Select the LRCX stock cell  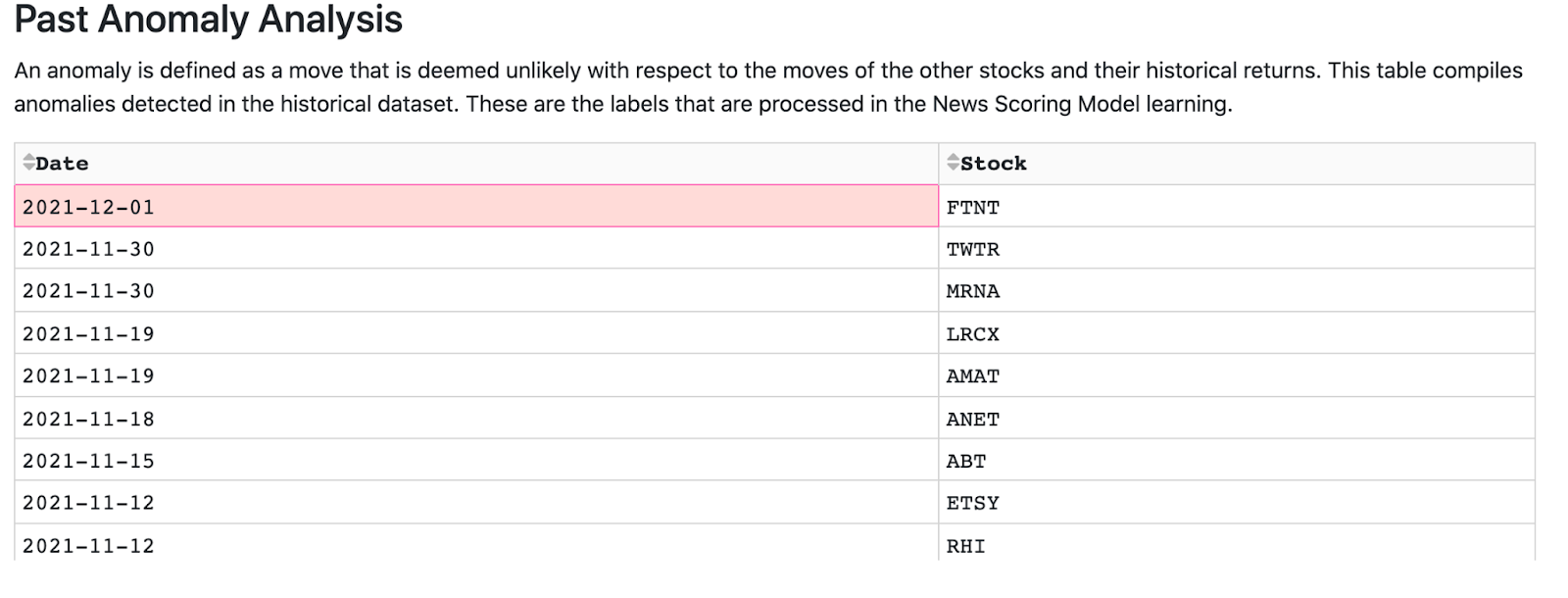click(972, 334)
